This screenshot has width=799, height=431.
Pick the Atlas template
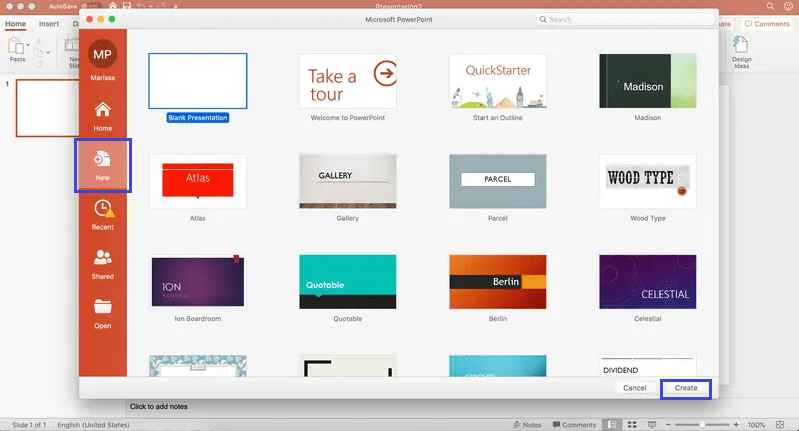point(198,181)
